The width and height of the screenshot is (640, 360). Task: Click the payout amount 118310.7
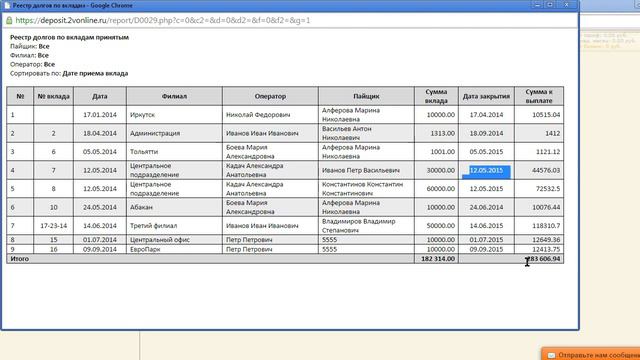point(546,226)
